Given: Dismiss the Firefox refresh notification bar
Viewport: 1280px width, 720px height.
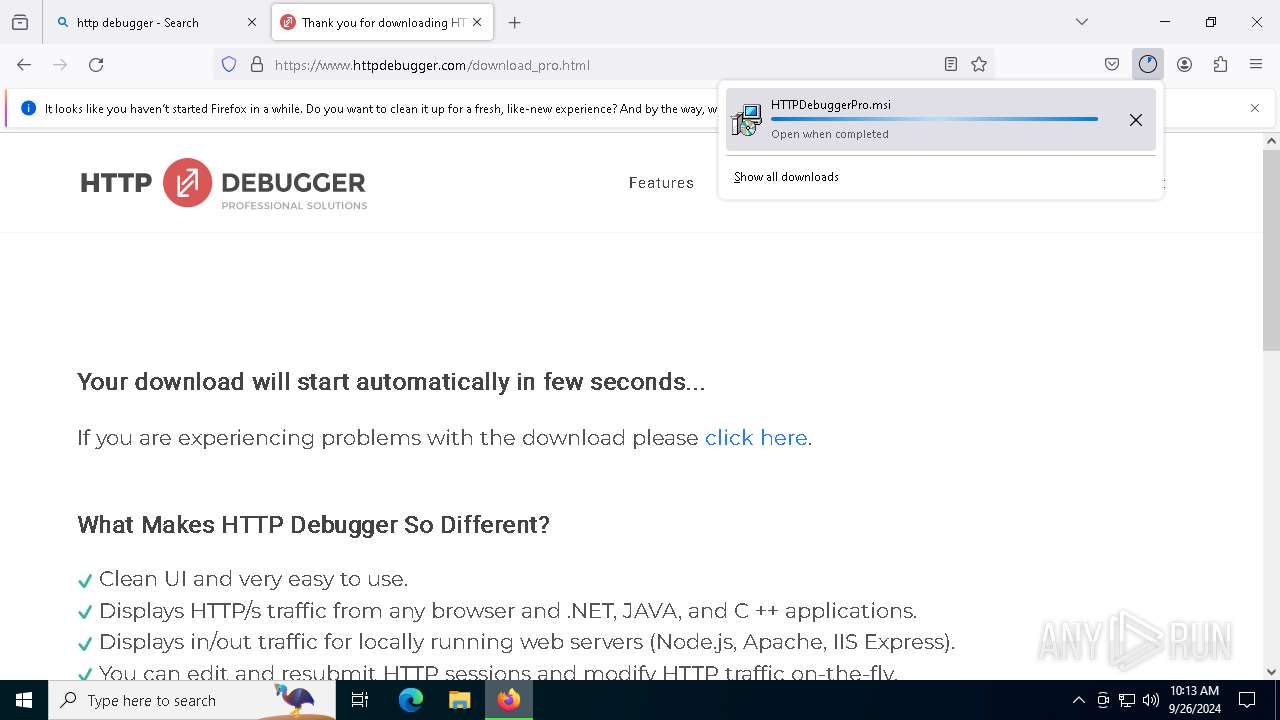Looking at the screenshot, I should point(1255,108).
